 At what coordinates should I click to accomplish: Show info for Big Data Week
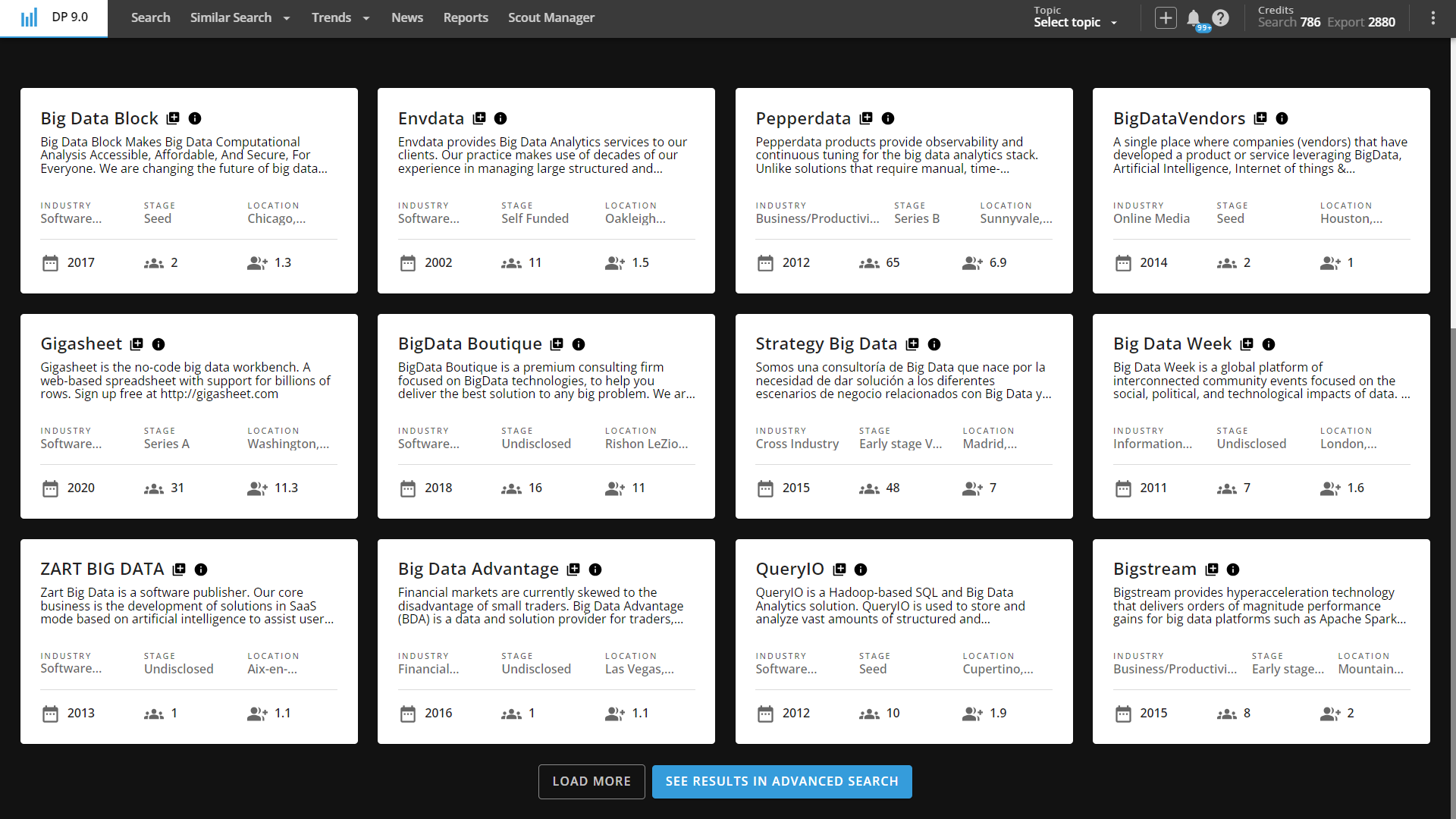pyautogui.click(x=1269, y=344)
